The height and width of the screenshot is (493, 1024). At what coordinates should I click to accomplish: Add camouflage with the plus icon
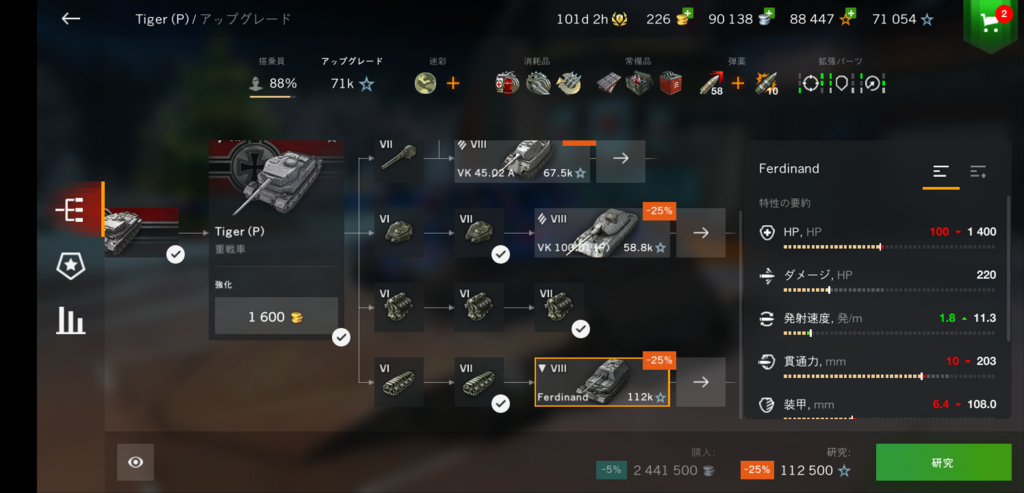pos(453,84)
